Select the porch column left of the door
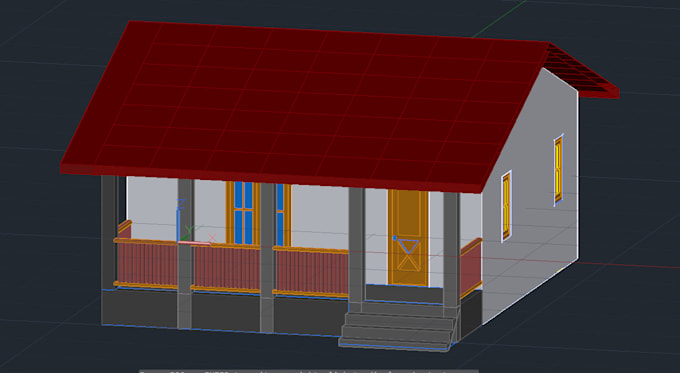 click(356, 249)
